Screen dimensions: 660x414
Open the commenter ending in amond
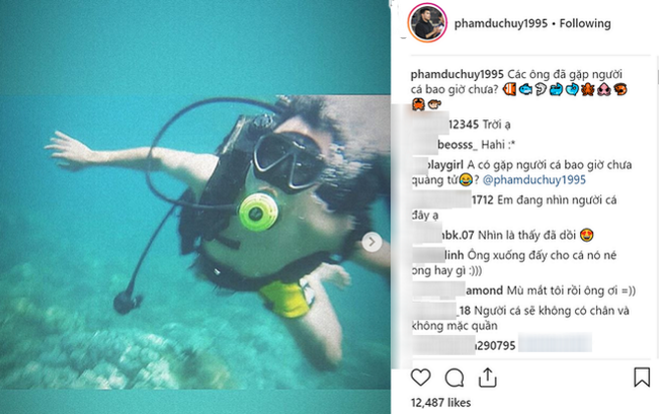click(457, 290)
